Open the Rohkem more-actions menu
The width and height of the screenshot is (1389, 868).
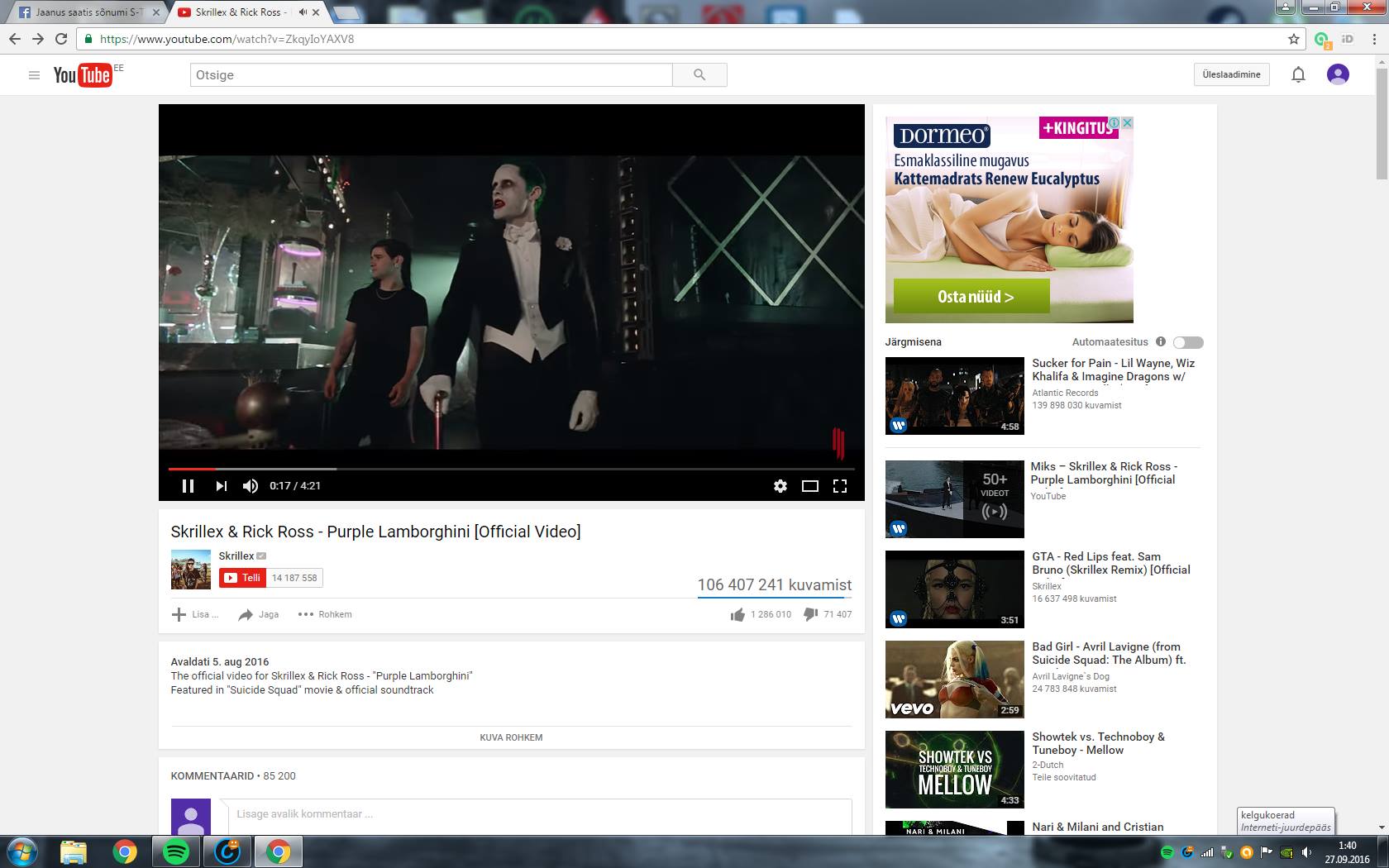coord(325,614)
